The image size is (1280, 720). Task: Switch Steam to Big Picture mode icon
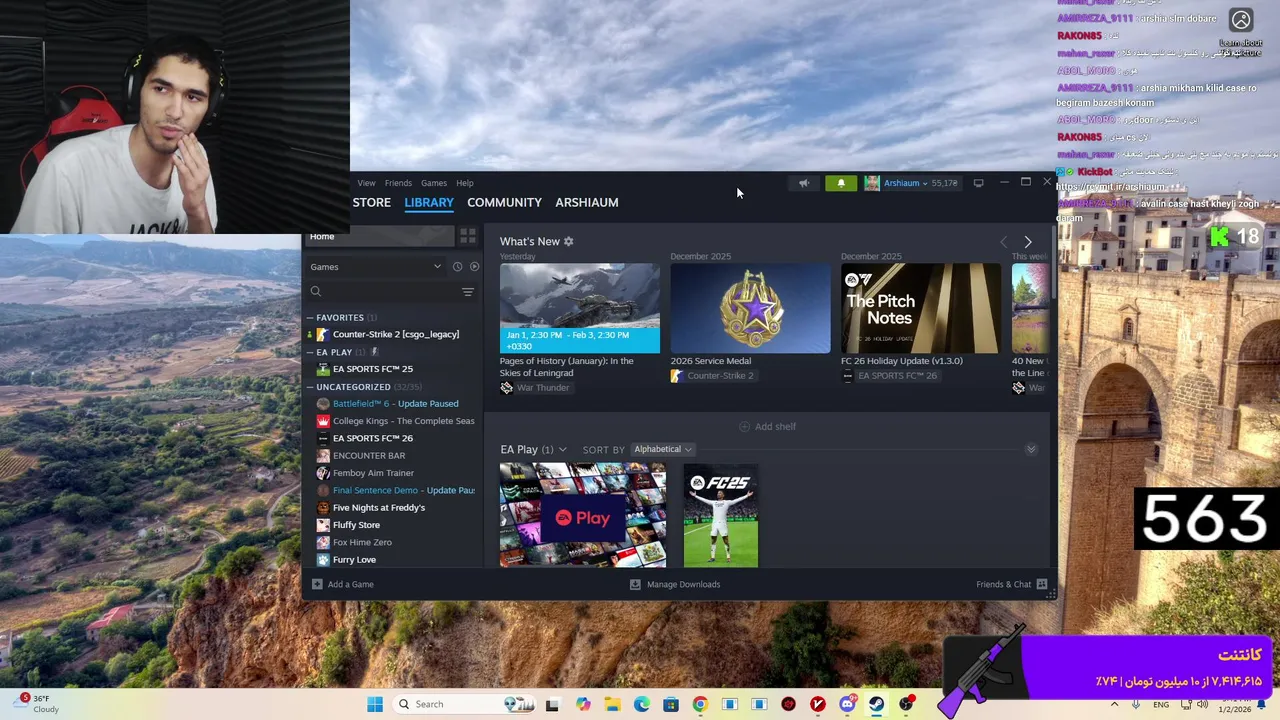pos(979,183)
